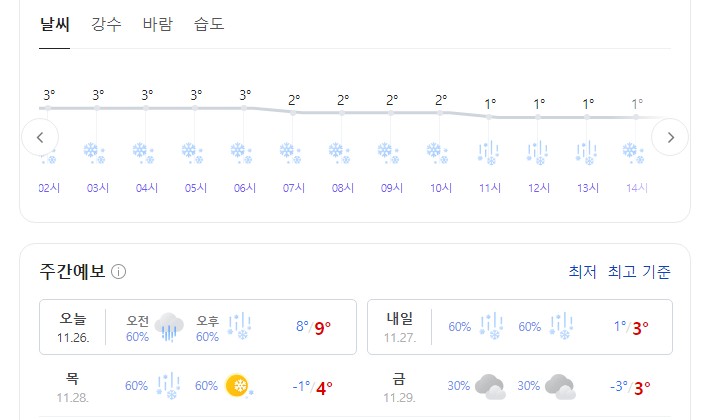Click the sleet icon at 11시
This screenshot has height=420, width=723.
(x=489, y=152)
